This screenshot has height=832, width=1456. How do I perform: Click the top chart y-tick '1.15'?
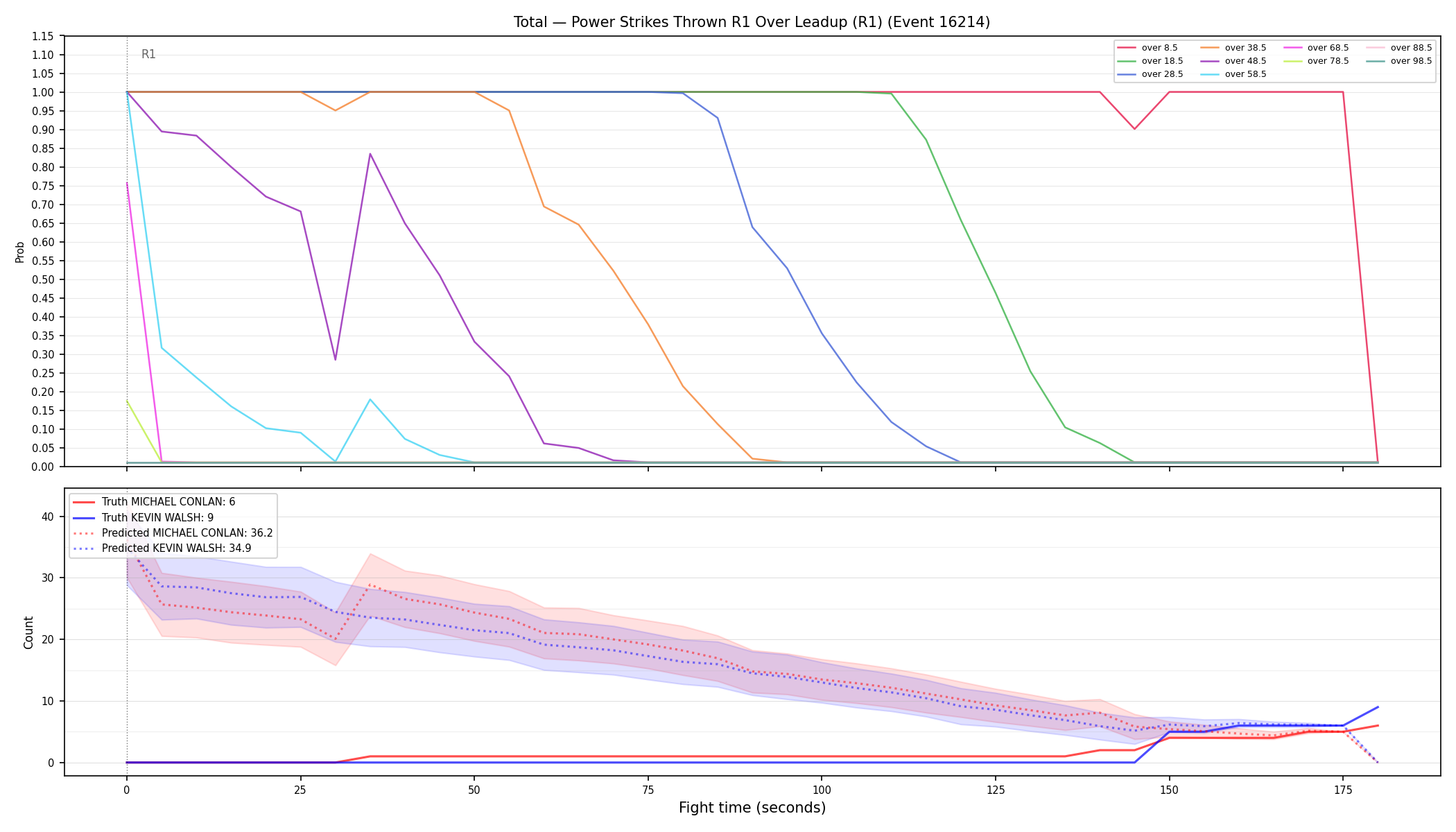coord(43,36)
